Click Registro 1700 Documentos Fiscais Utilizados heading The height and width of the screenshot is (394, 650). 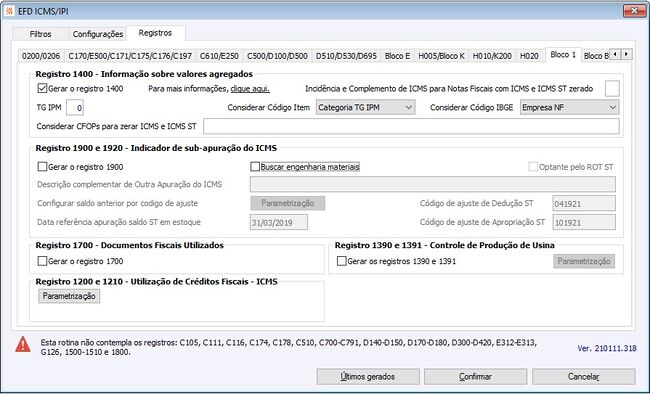[129, 245]
